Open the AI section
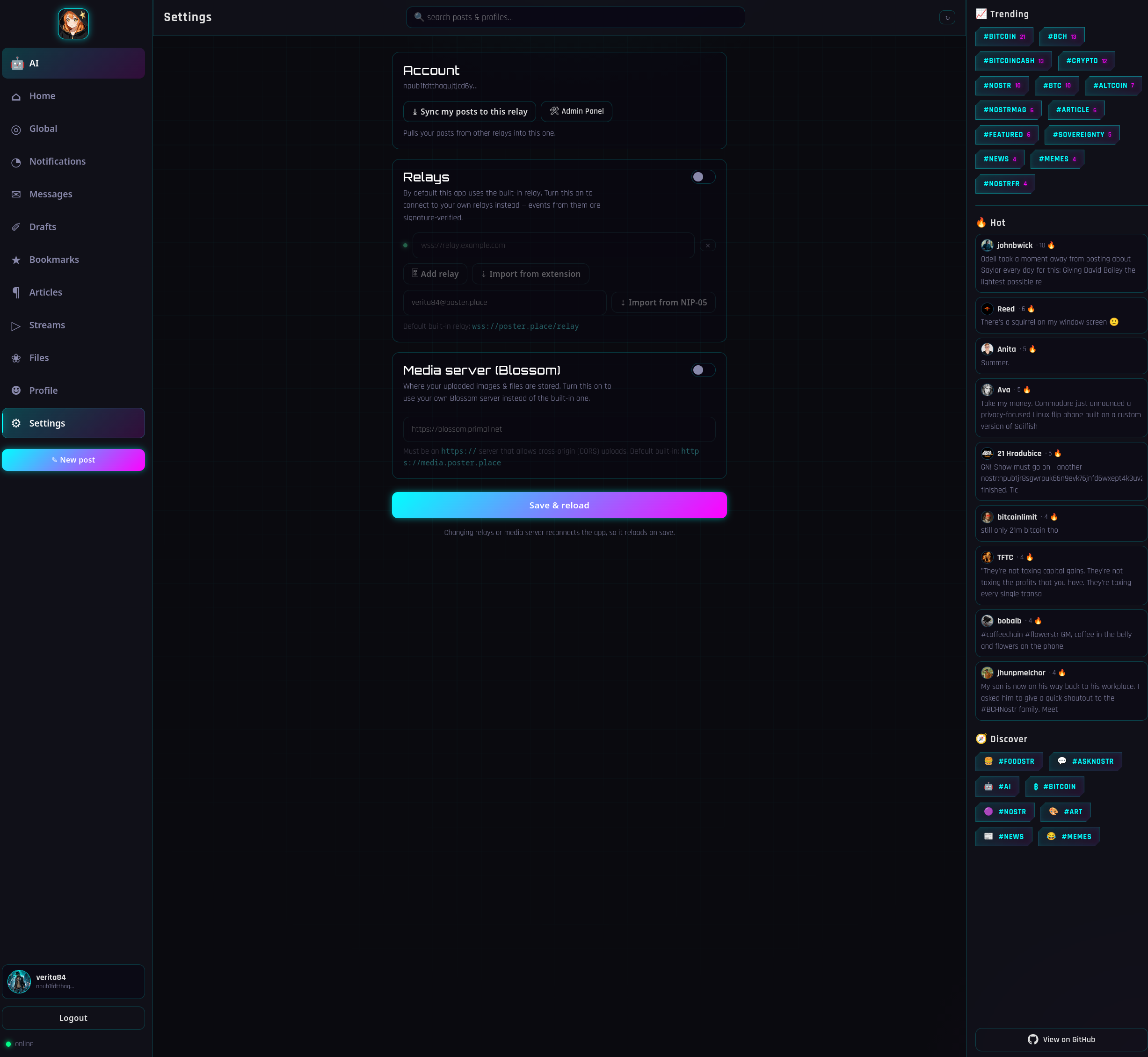1148x1057 pixels. click(x=73, y=63)
